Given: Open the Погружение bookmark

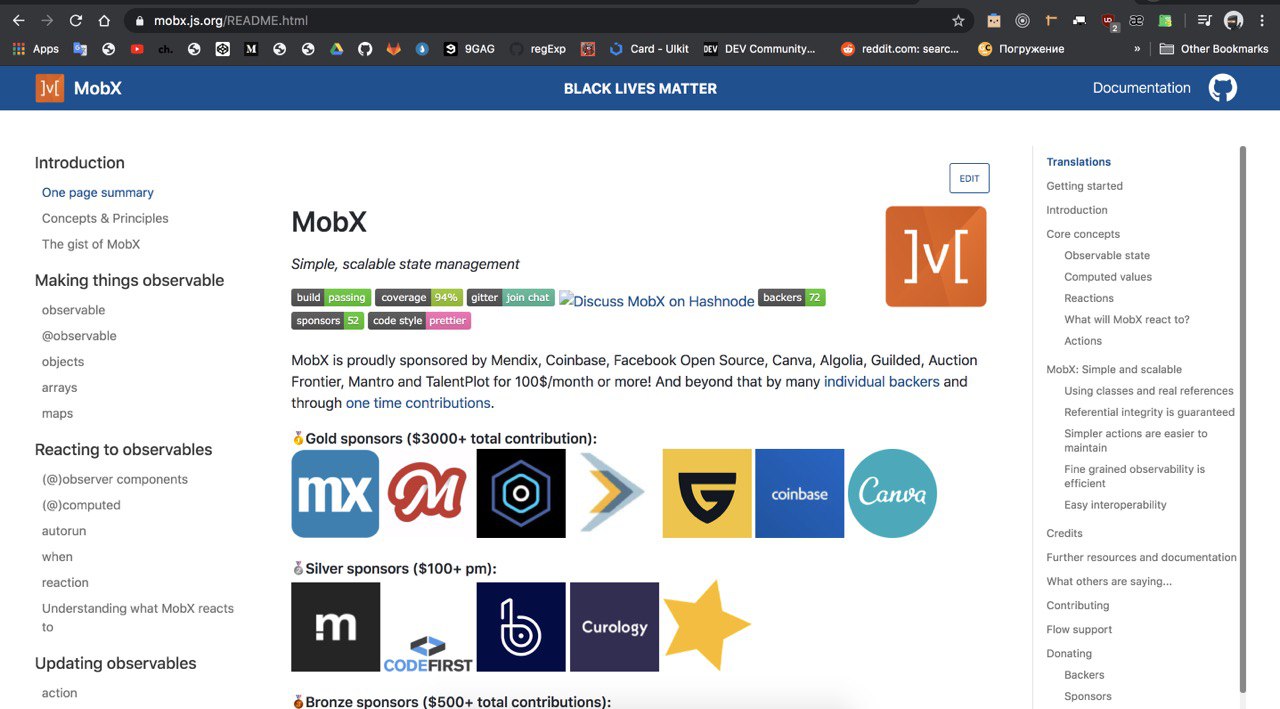Looking at the screenshot, I should 1021,48.
